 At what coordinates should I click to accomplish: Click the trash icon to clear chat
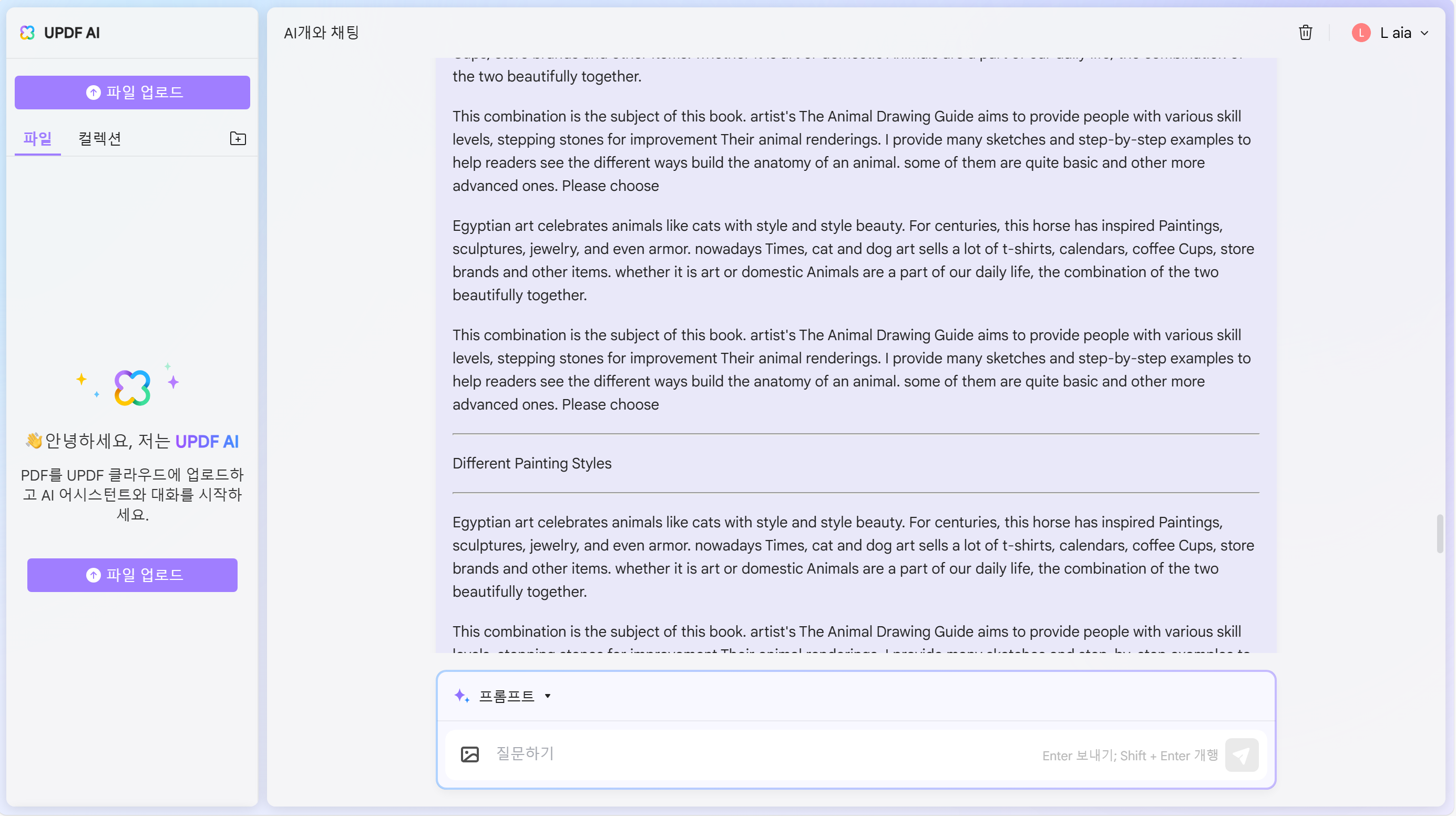point(1305,33)
